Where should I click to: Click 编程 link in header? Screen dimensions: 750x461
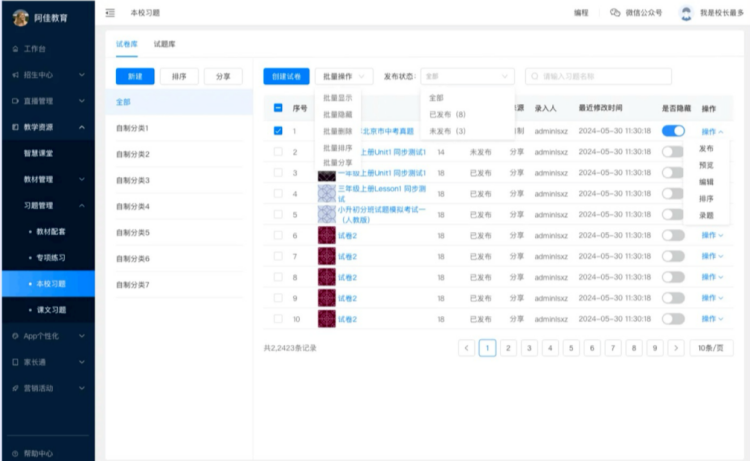point(581,13)
